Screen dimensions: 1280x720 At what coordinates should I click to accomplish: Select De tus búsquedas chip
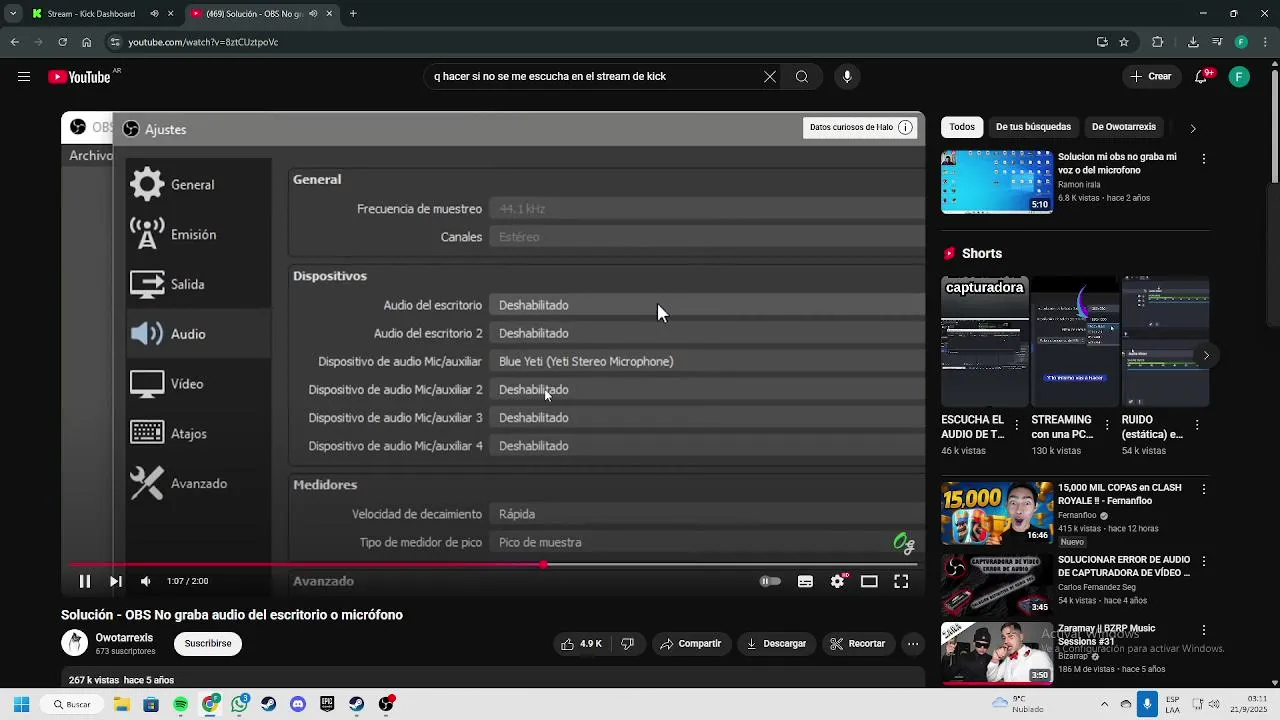1033,127
